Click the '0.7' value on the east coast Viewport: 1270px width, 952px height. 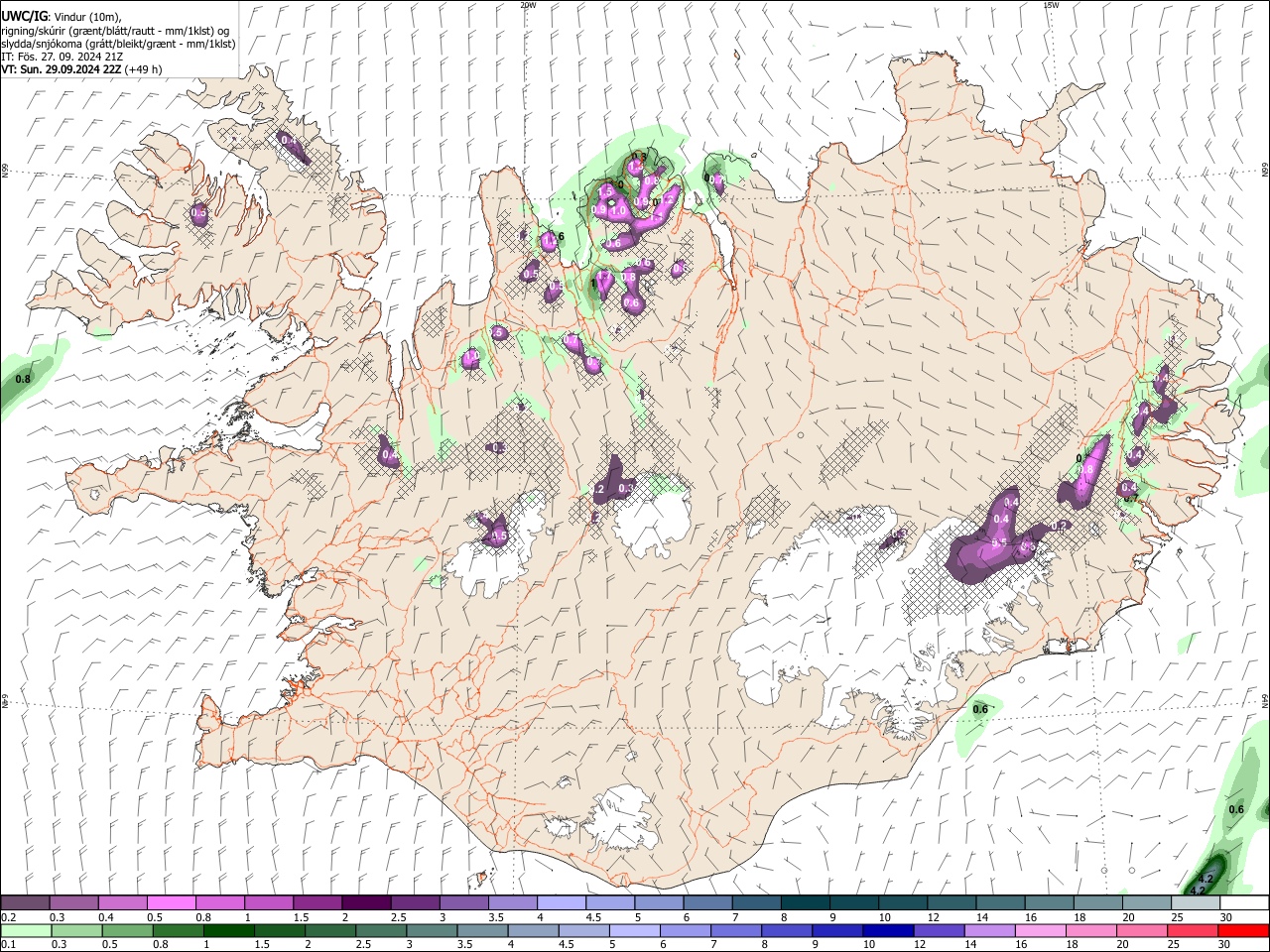click(1130, 499)
